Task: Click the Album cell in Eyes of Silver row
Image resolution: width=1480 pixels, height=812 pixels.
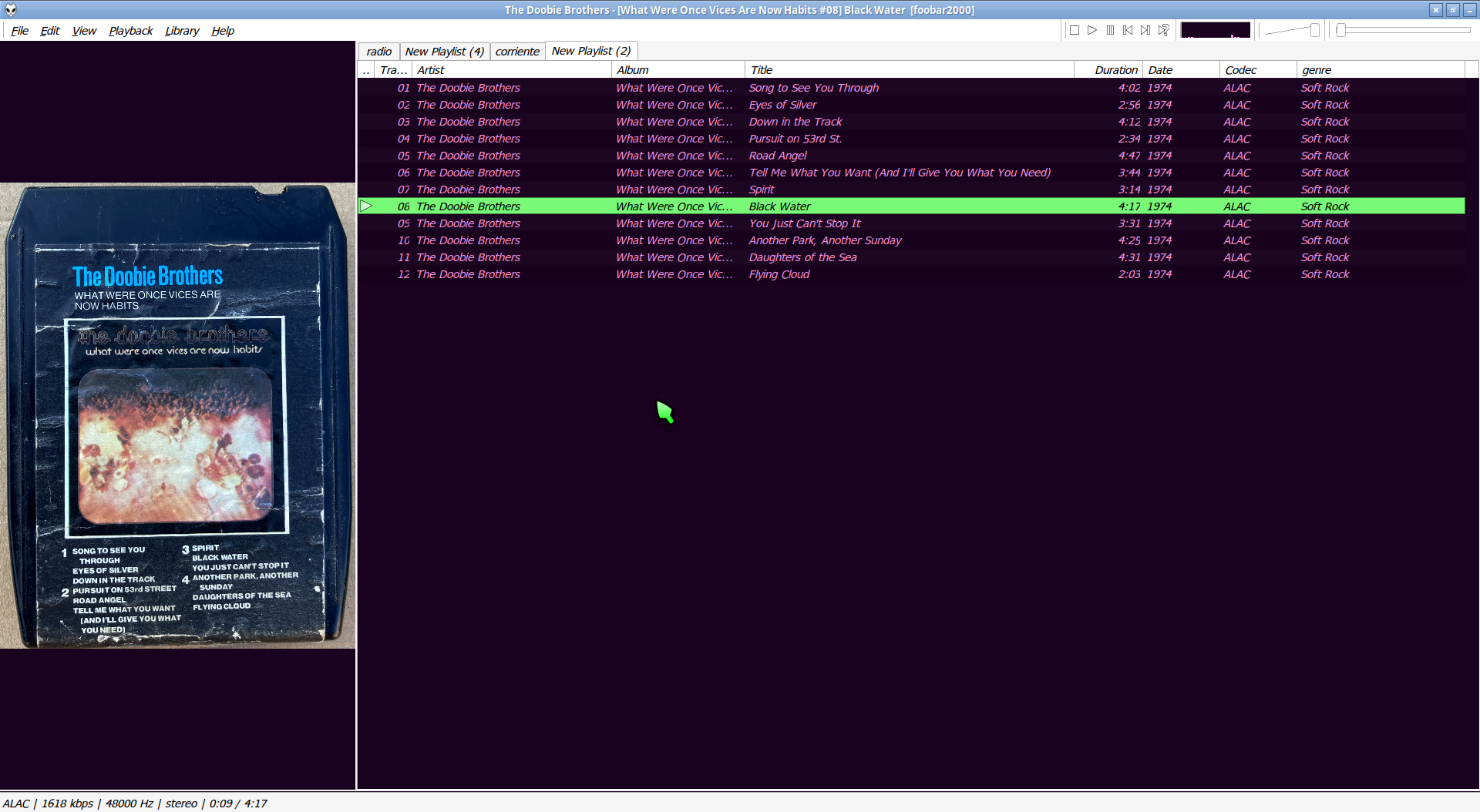Action: pyautogui.click(x=674, y=105)
